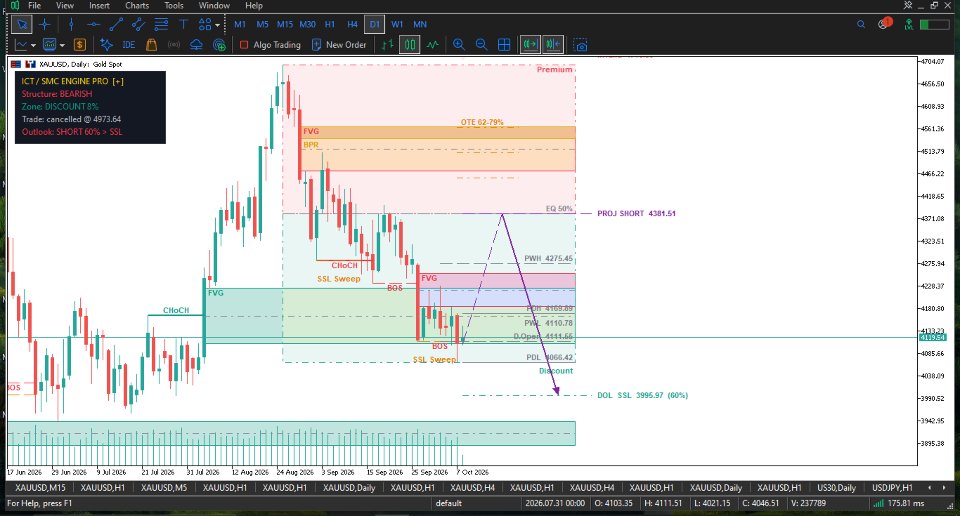Set timeframe to H4
Image resolution: width=960 pixels, height=516 pixels.
point(352,24)
